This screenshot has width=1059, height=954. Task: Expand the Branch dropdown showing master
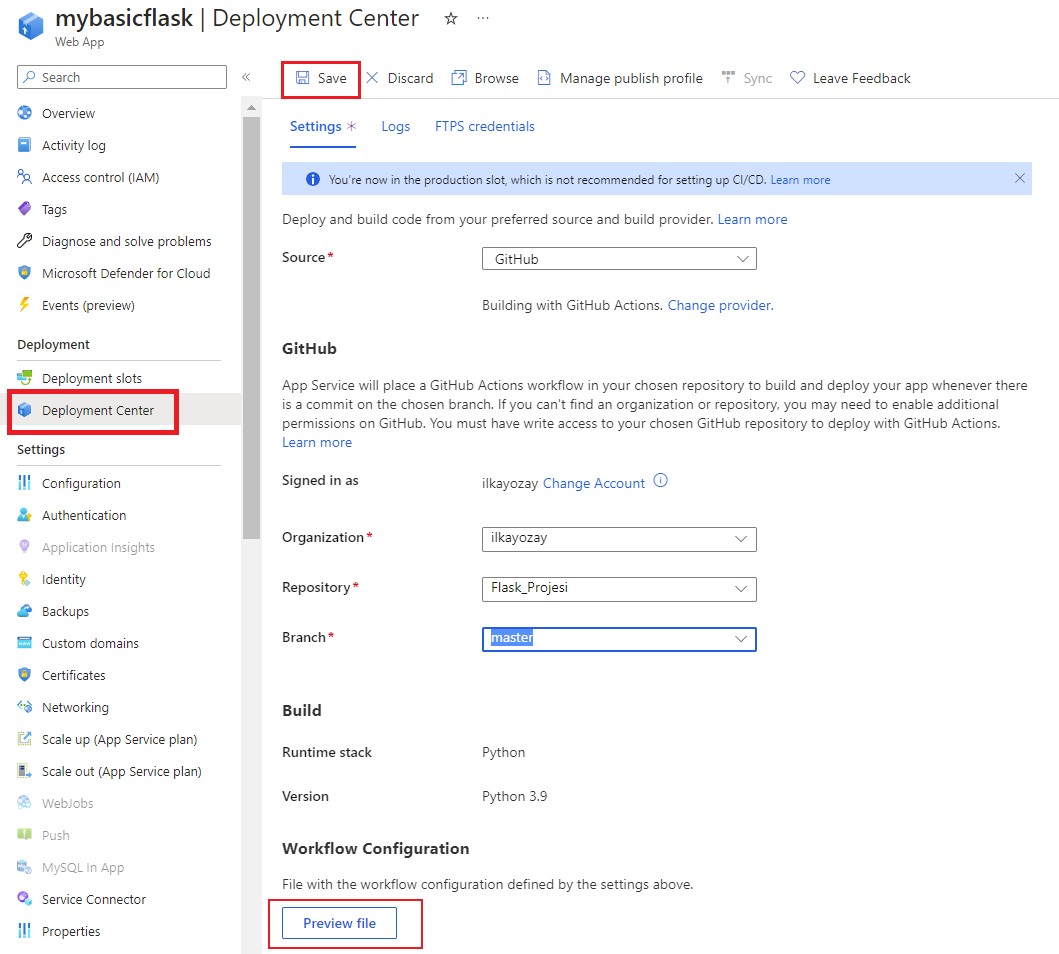click(619, 639)
